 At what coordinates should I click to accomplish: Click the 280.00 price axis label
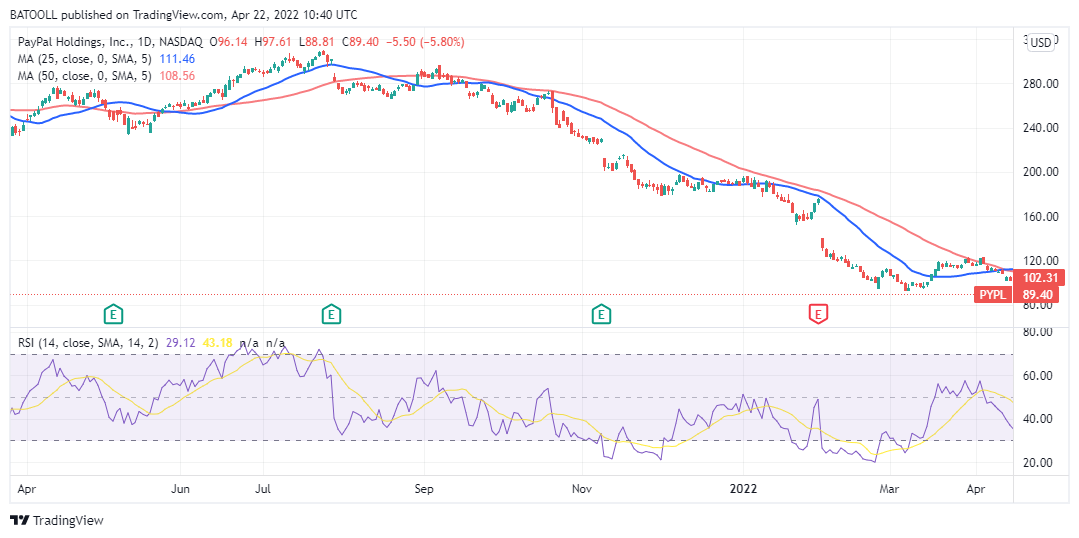click(1039, 84)
